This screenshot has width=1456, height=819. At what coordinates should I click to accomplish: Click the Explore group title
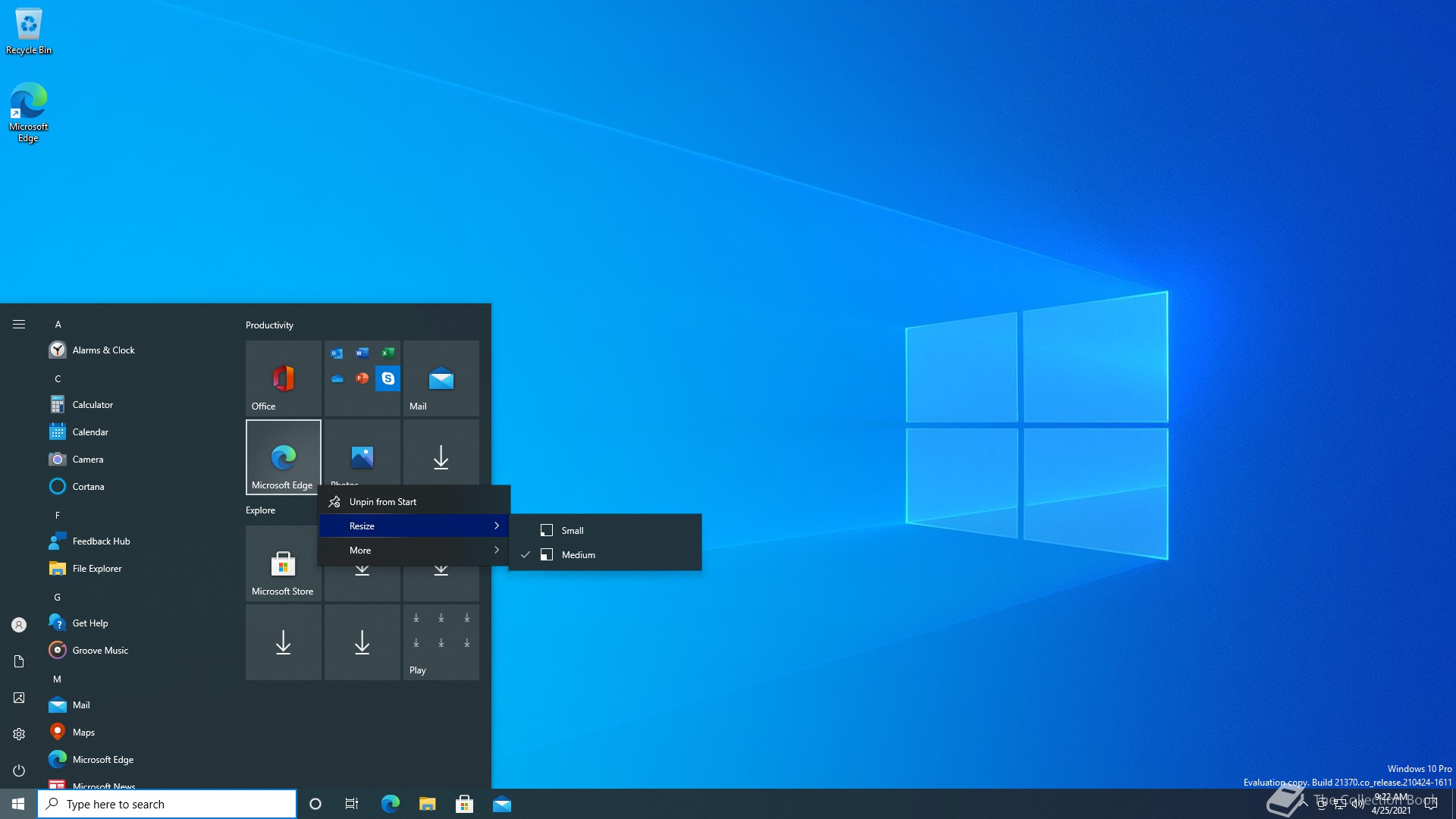(260, 510)
